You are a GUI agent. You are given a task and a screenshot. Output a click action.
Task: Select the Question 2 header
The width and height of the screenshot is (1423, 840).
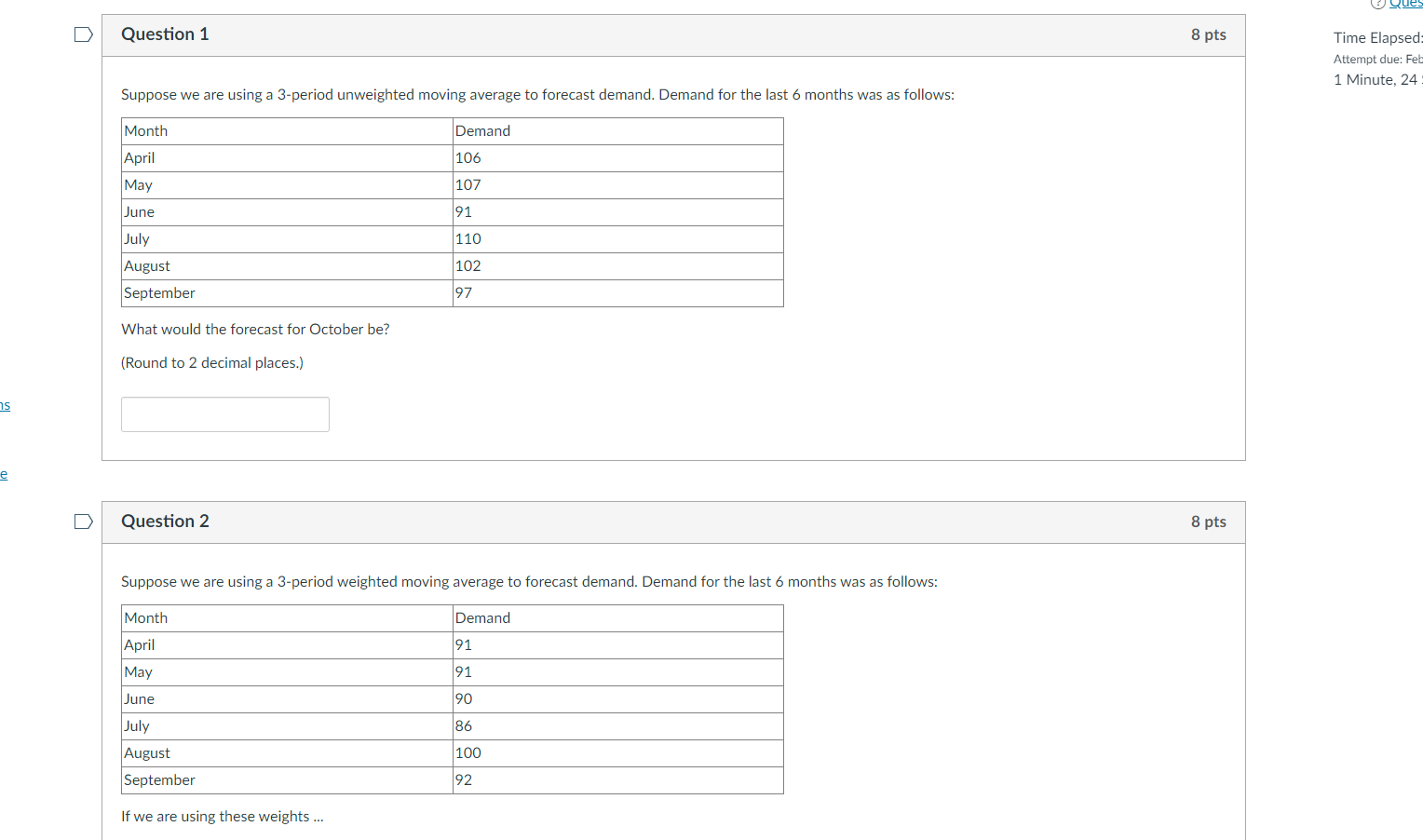165,521
